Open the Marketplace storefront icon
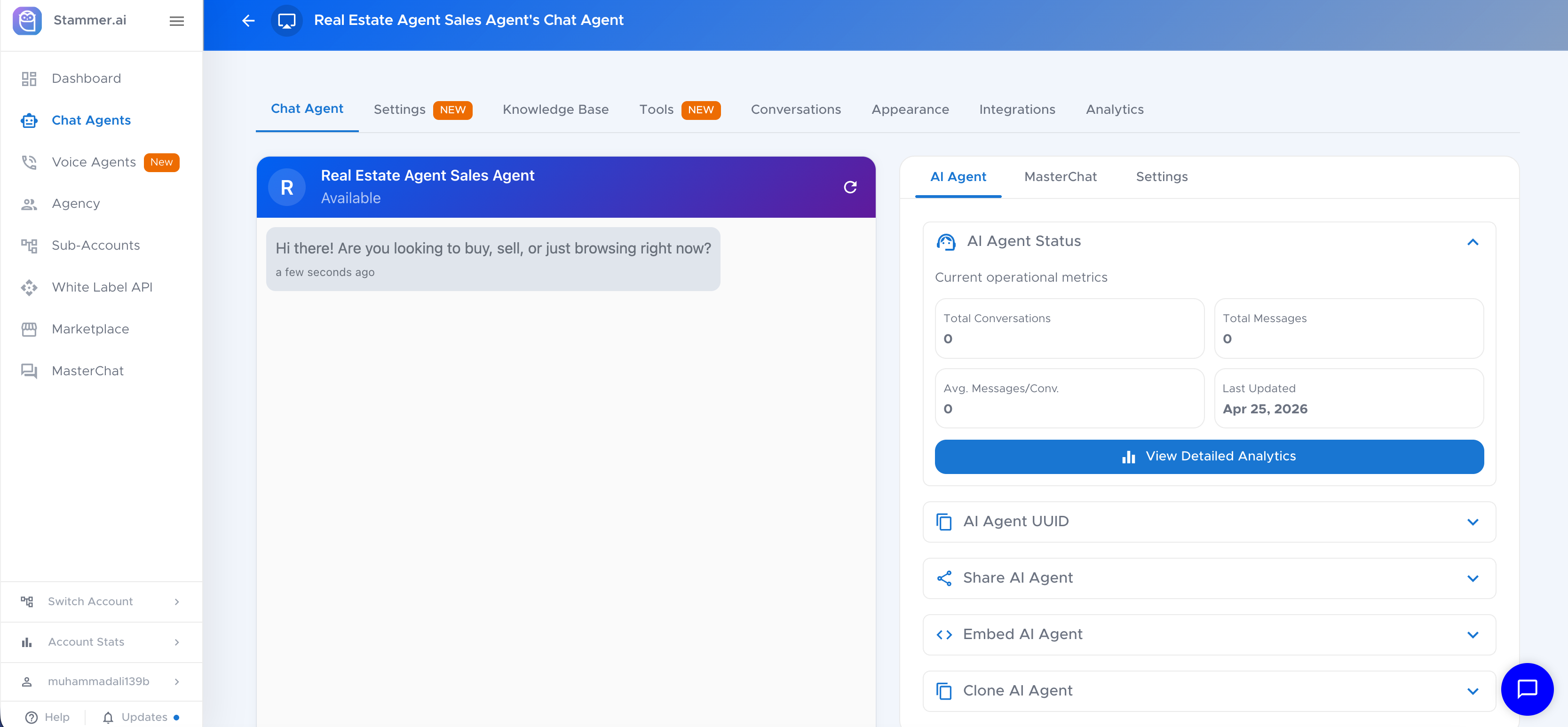The width and height of the screenshot is (1568, 727). [29, 329]
